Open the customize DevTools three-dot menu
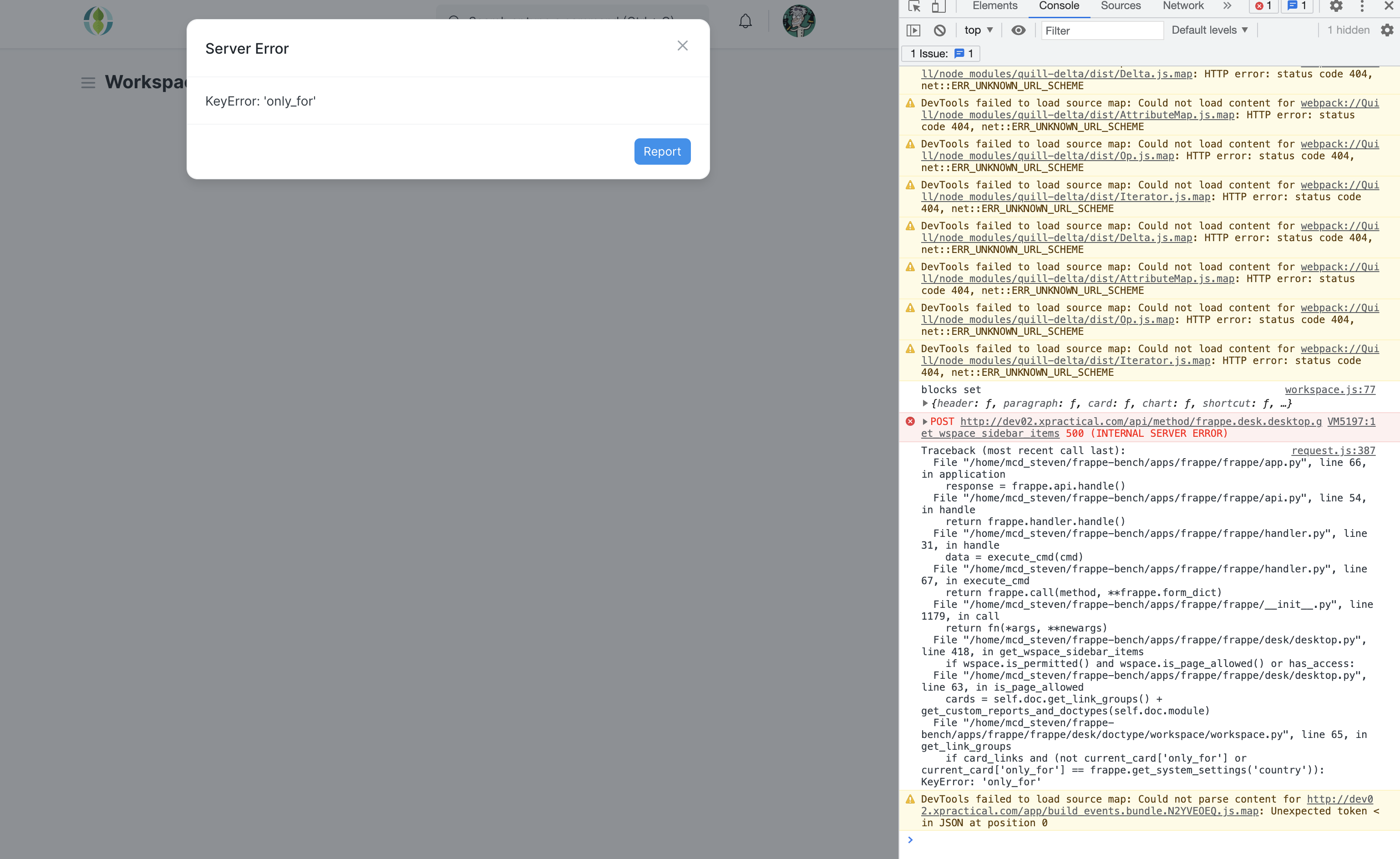1400x859 pixels. click(1362, 6)
